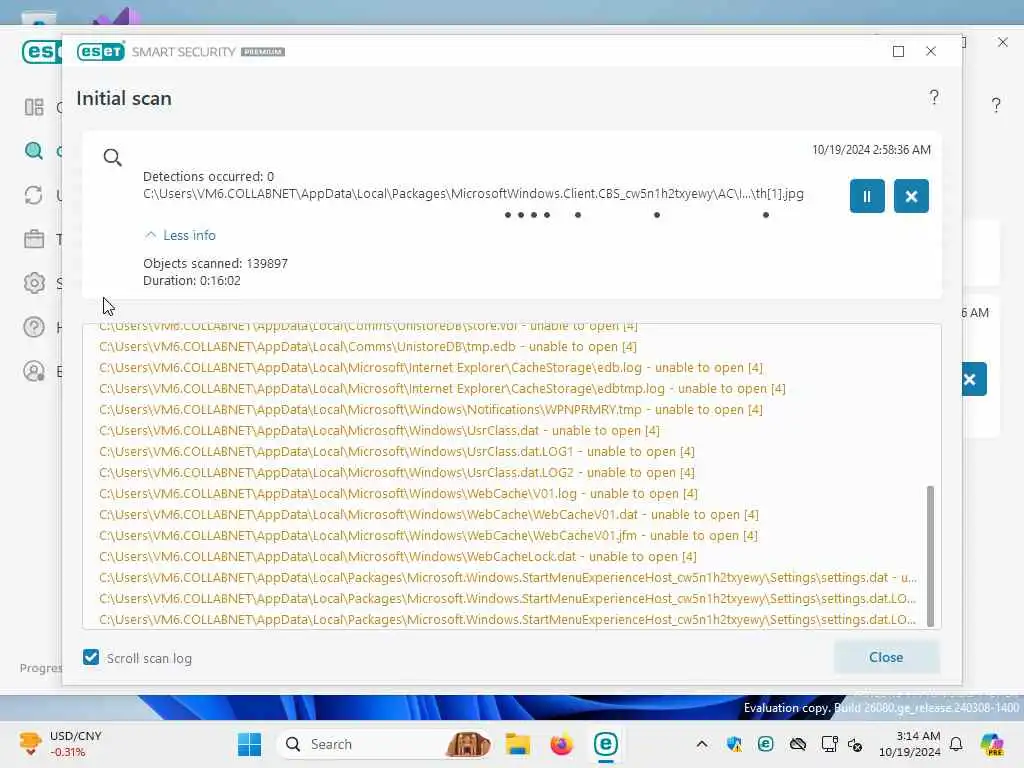This screenshot has height=768, width=1024.
Task: Open Update icon in ESET sidebar
Action: (34, 195)
